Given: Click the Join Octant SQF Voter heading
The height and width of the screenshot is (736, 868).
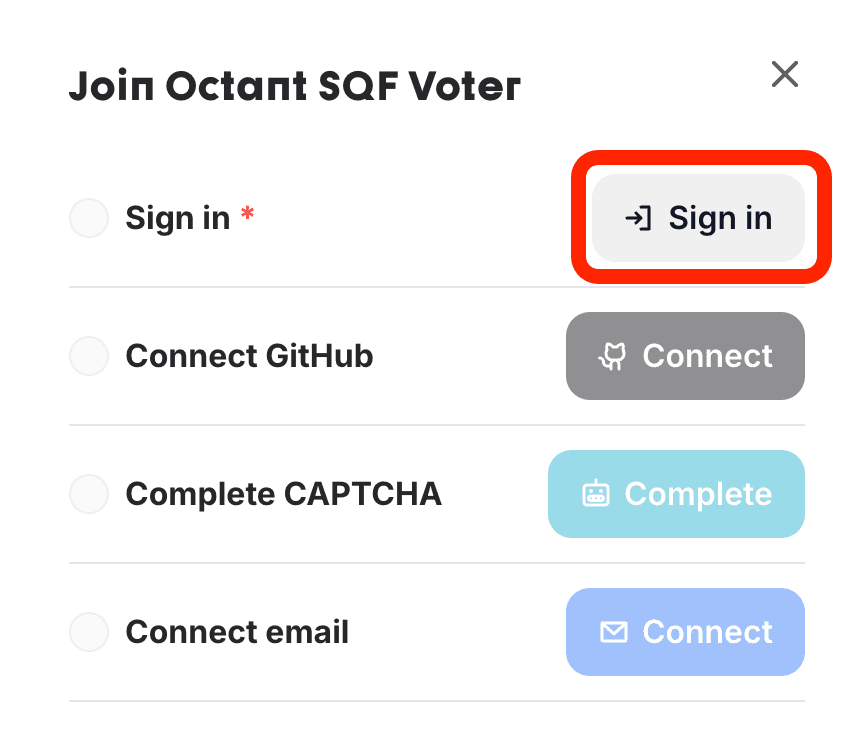Looking at the screenshot, I should pyautogui.click(x=294, y=86).
